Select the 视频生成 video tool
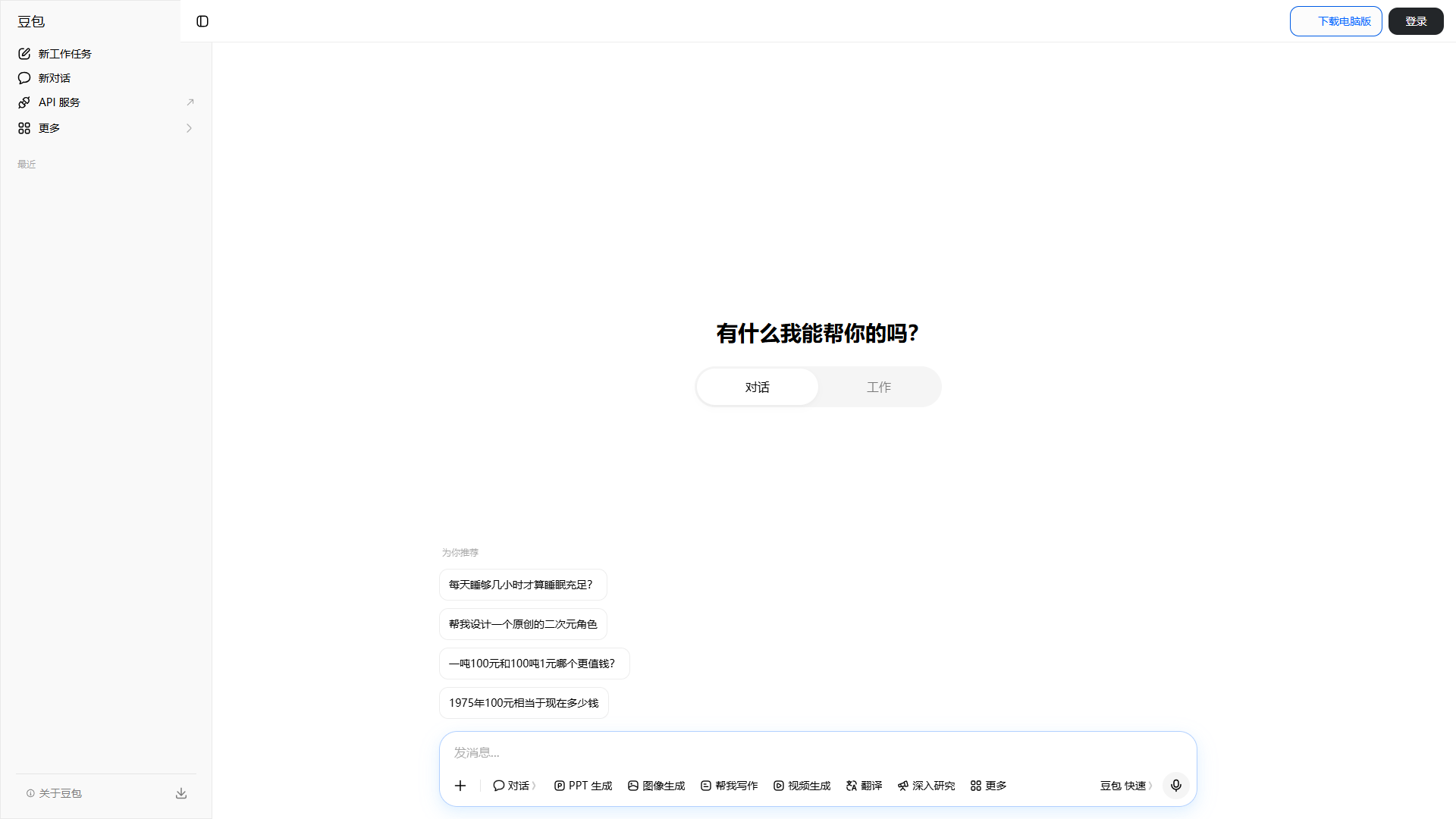This screenshot has width=1456, height=819. (802, 786)
